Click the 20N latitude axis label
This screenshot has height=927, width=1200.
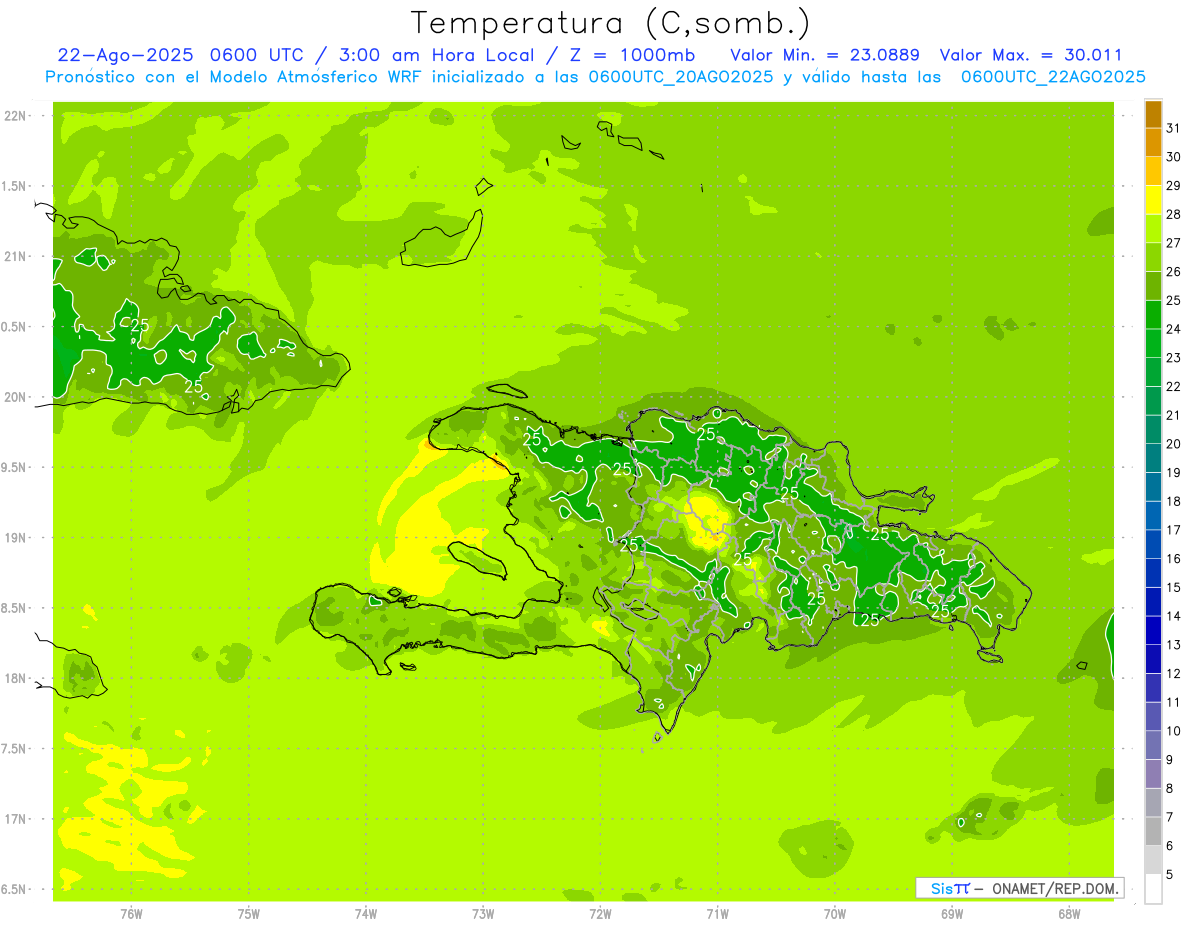click(17, 397)
